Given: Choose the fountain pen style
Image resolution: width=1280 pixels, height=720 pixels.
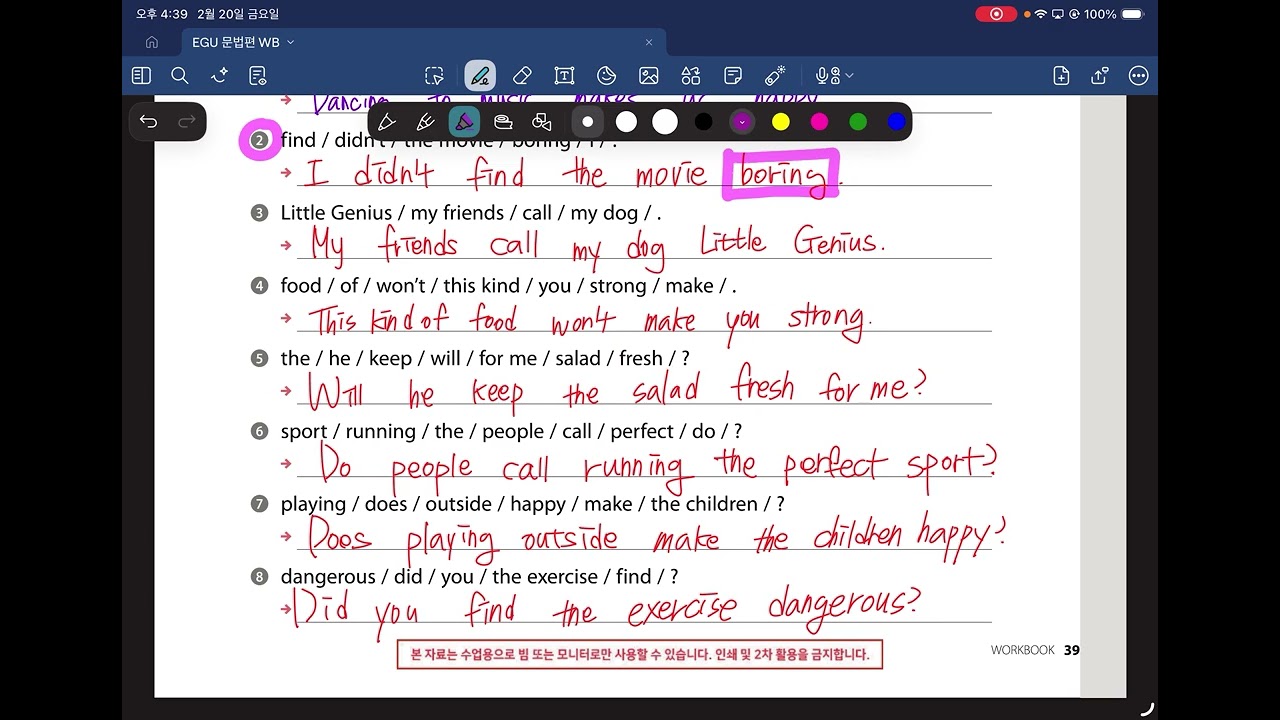Looking at the screenshot, I should click(387, 122).
